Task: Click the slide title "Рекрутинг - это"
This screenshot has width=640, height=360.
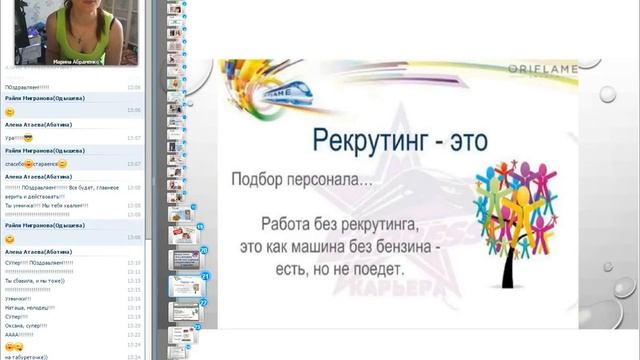Action: [x=400, y=141]
